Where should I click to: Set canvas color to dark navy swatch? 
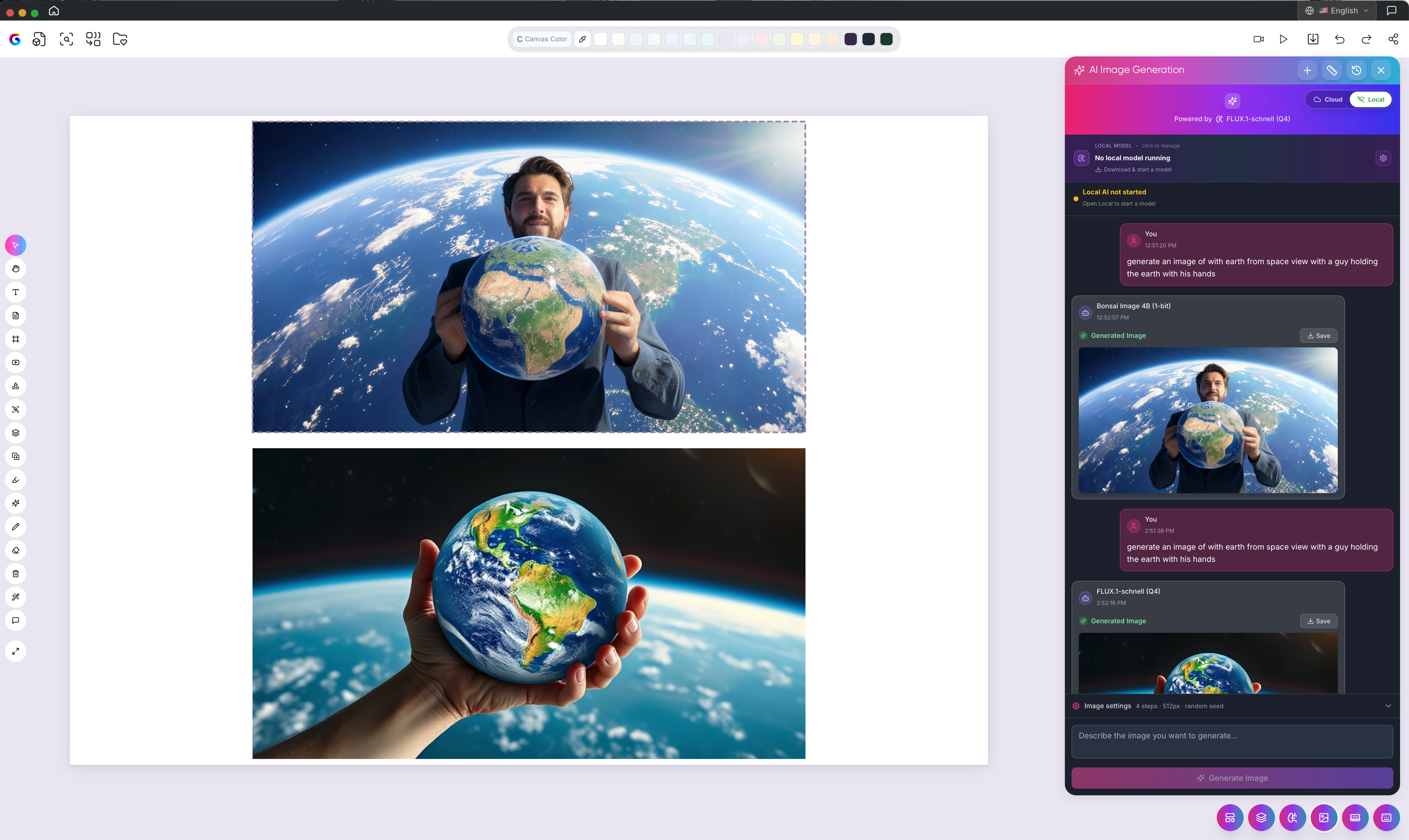click(x=869, y=39)
